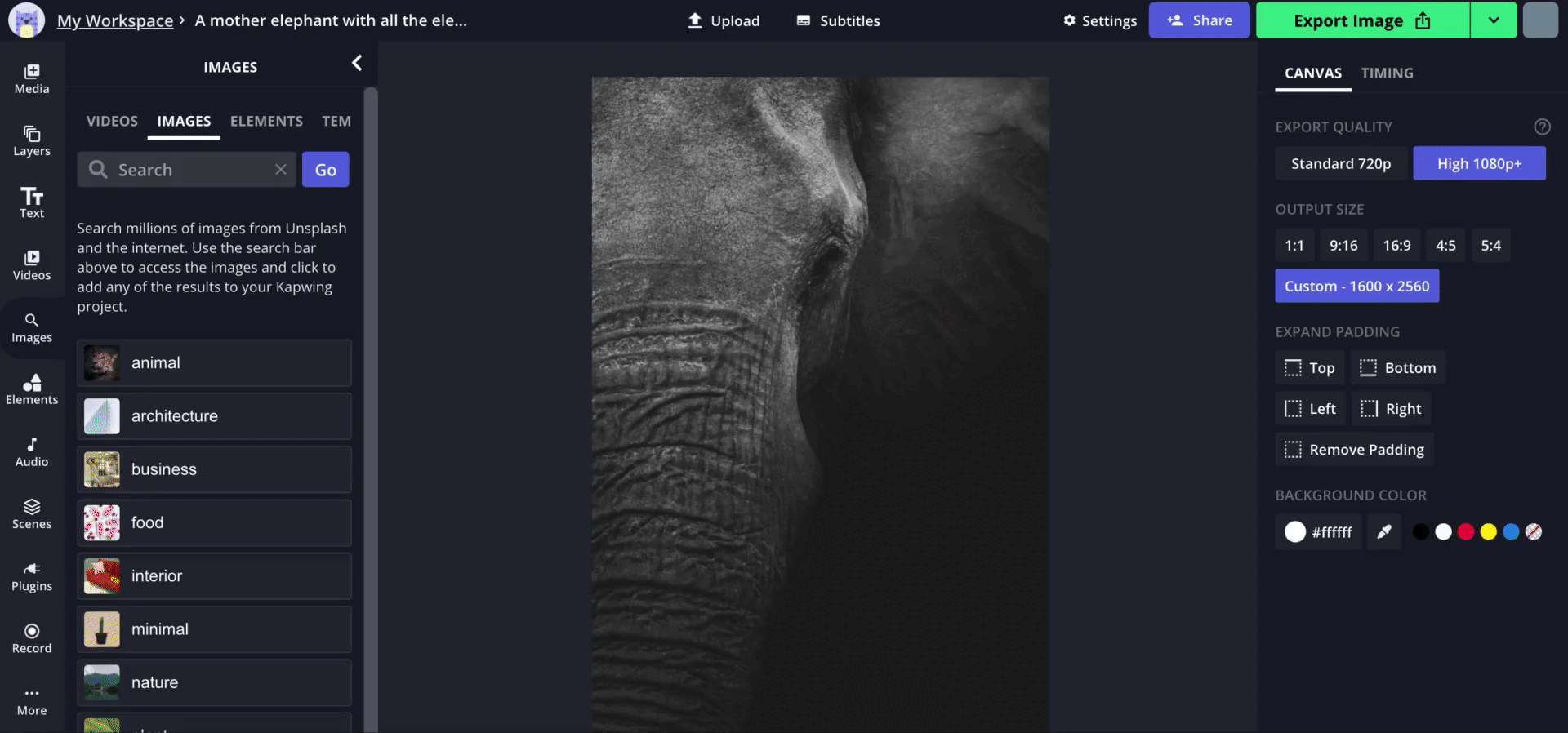Switch to the Timing tab
Viewport: 1568px width, 733px height.
click(1387, 73)
